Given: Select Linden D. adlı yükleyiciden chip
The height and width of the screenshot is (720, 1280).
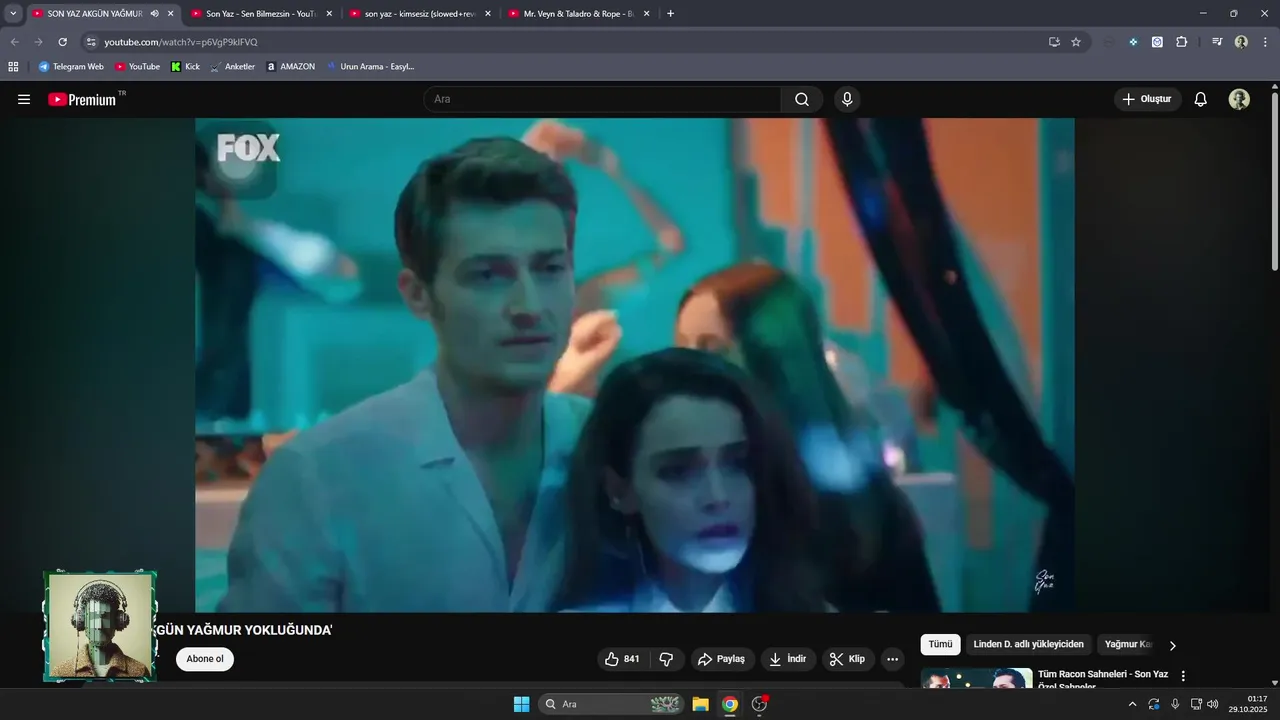Looking at the screenshot, I should click(1028, 645).
